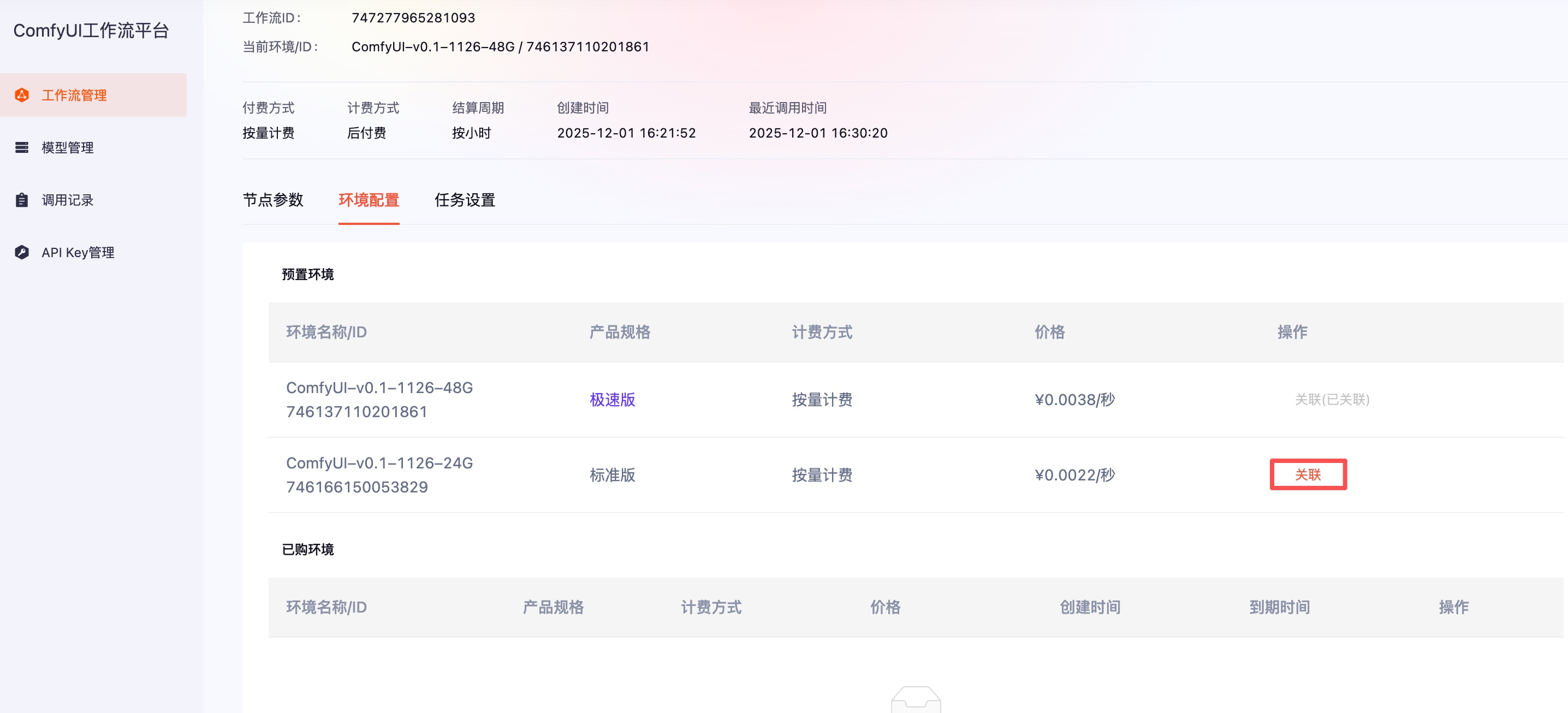Viewport: 1568px width, 713px height.
Task: Click the ComfyUI-v0.1-1126-24G environment name
Action: click(x=379, y=463)
